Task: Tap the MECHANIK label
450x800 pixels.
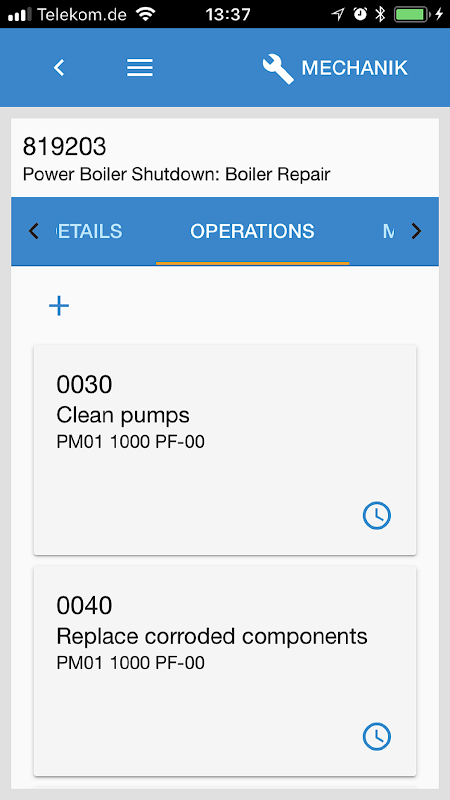Action: click(355, 68)
